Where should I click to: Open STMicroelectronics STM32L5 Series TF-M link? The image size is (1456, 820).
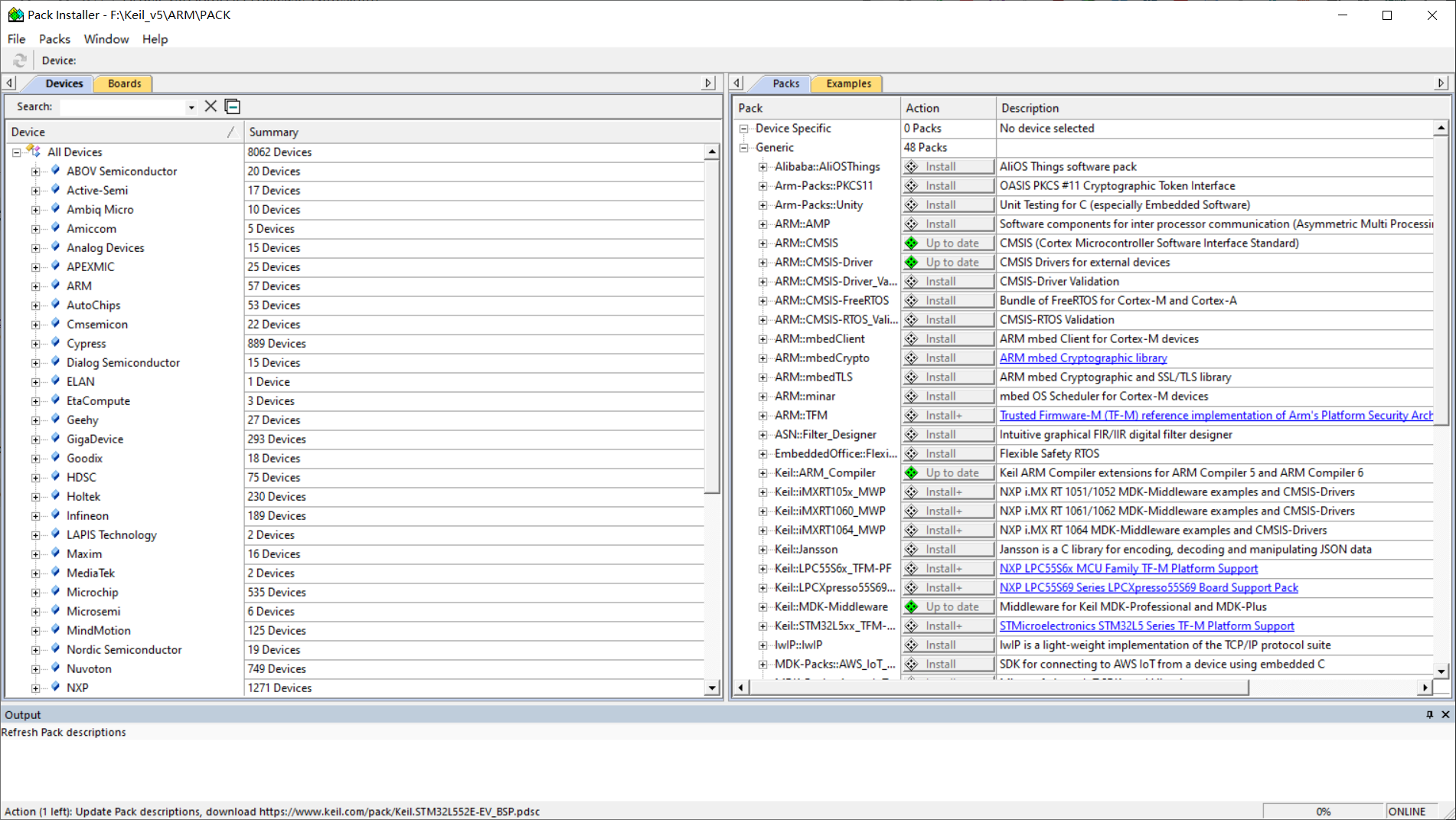pyautogui.click(x=1147, y=626)
